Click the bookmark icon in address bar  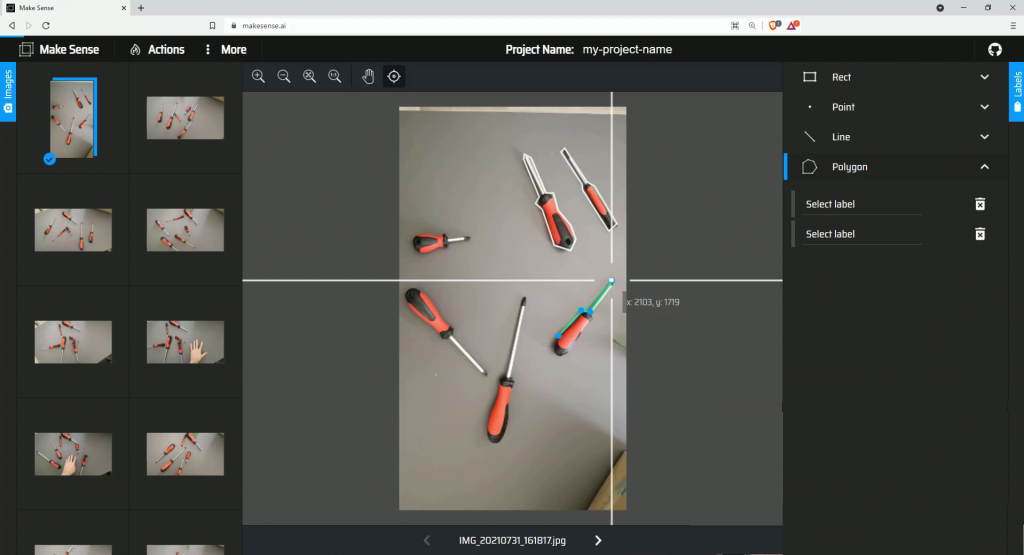212,25
